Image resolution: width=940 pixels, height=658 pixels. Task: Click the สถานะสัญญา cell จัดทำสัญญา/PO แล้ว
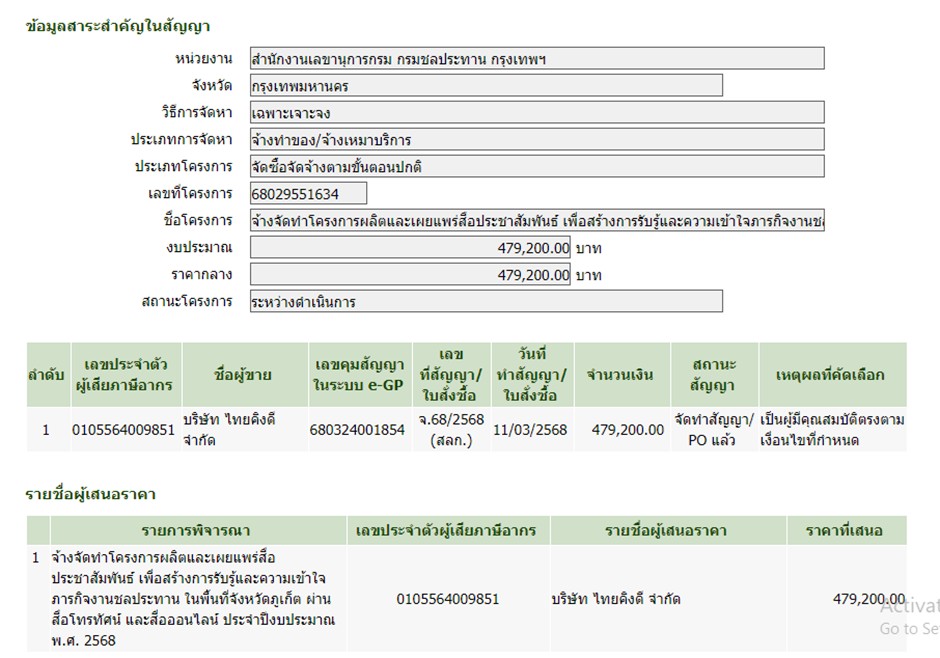[x=714, y=430]
